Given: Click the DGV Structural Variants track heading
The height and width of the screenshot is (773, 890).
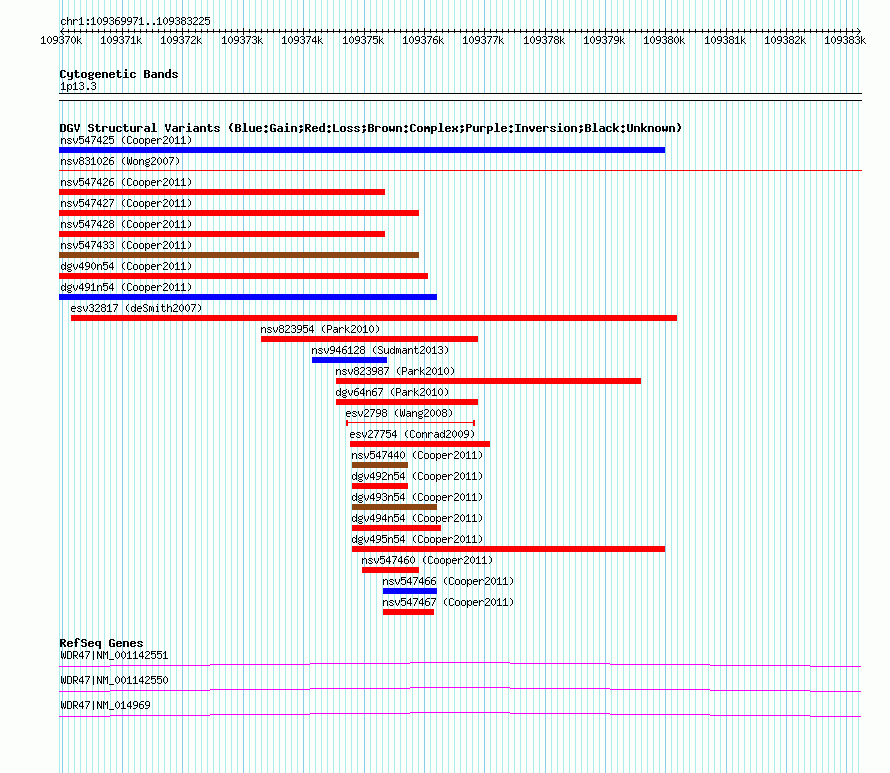Looking at the screenshot, I should (x=371, y=128).
